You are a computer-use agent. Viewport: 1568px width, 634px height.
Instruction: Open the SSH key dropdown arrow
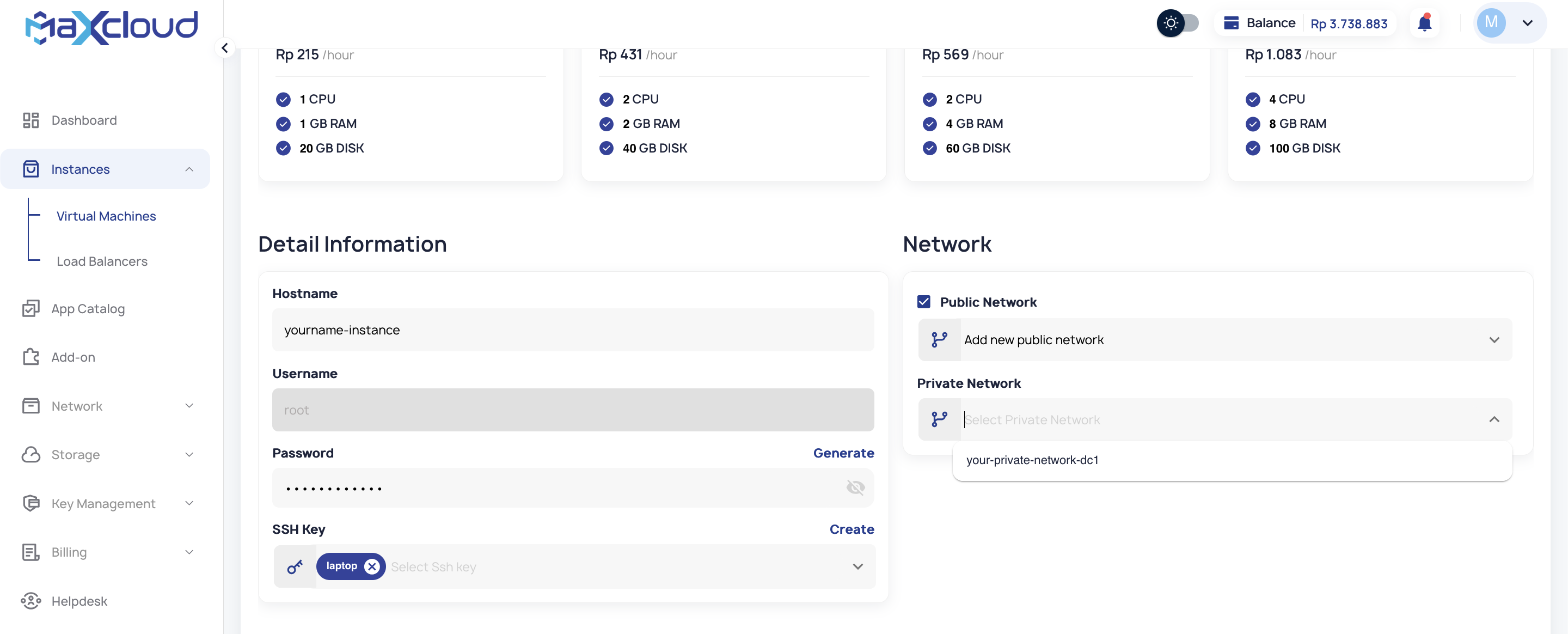click(857, 566)
